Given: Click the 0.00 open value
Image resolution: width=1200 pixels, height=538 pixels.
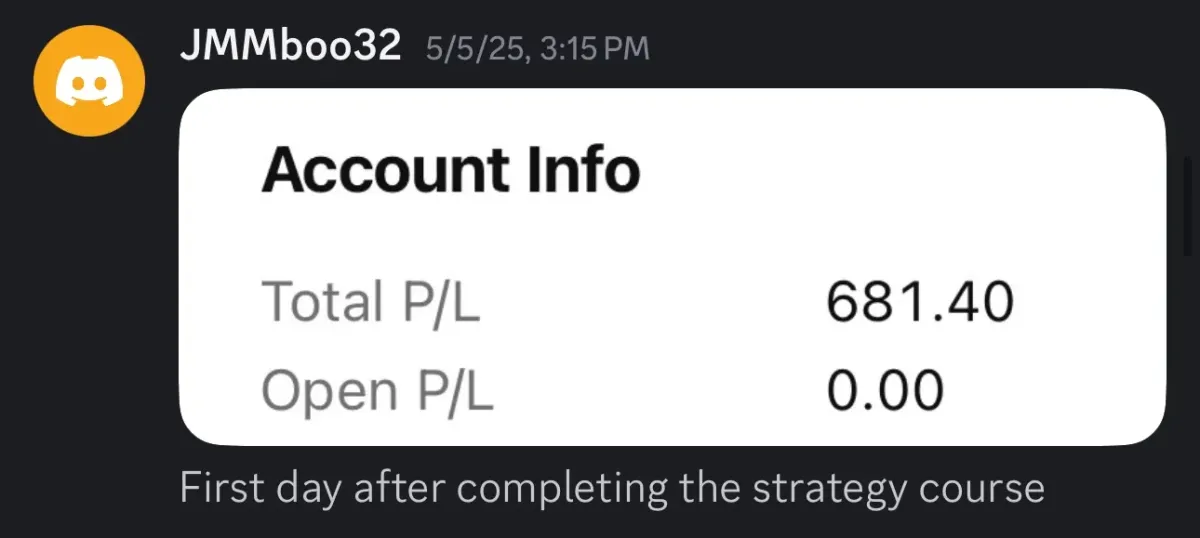Looking at the screenshot, I should [x=885, y=389].
